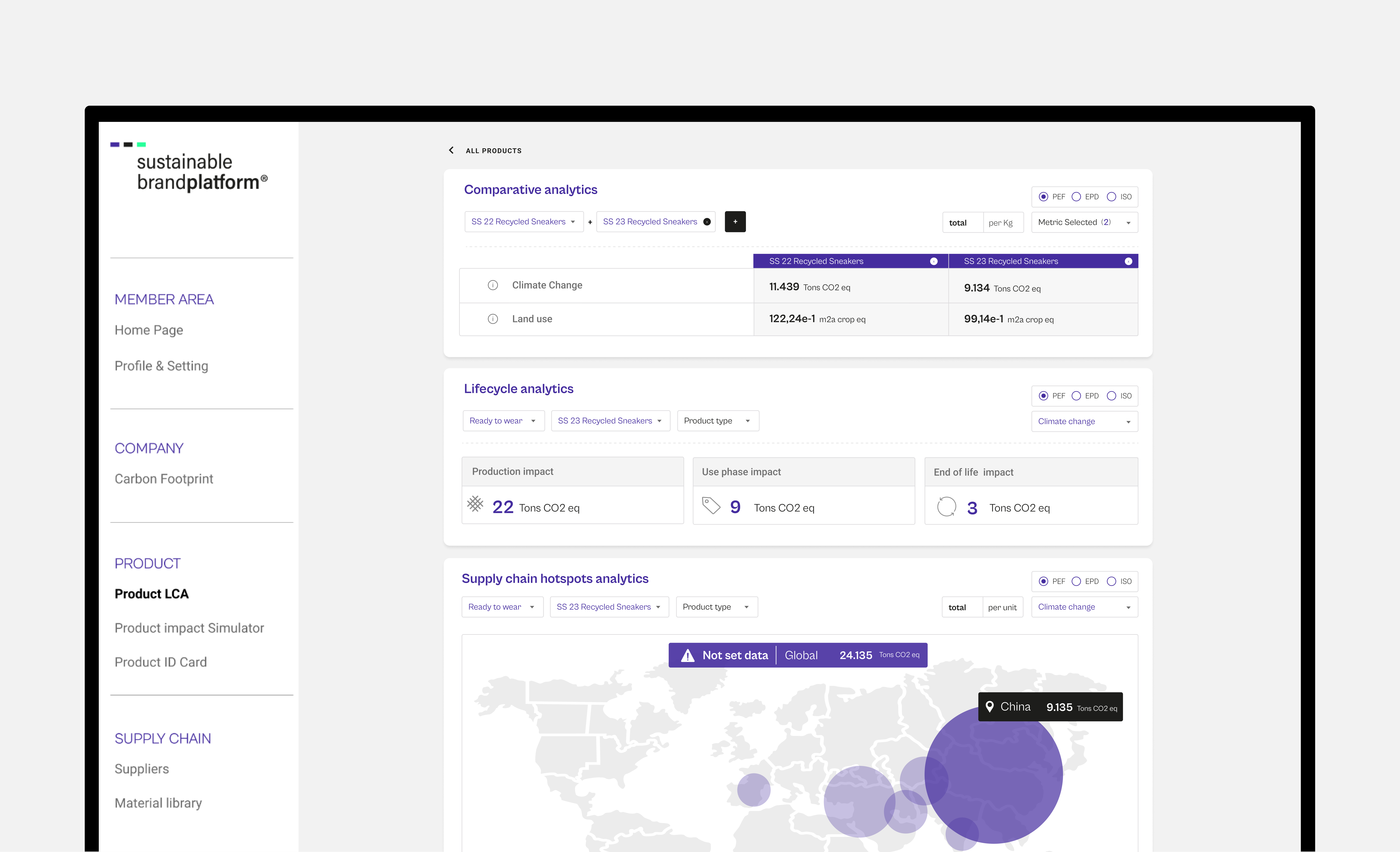Click the SUPPLY CHAIN sidebar heading
Image resolution: width=1400 pixels, height=852 pixels.
[163, 738]
